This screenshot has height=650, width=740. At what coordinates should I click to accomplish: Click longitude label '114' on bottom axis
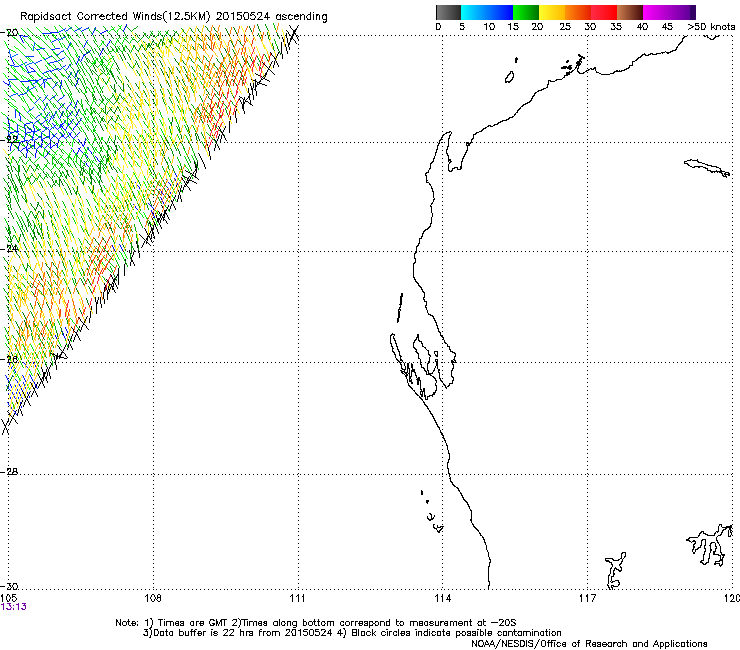tap(442, 598)
